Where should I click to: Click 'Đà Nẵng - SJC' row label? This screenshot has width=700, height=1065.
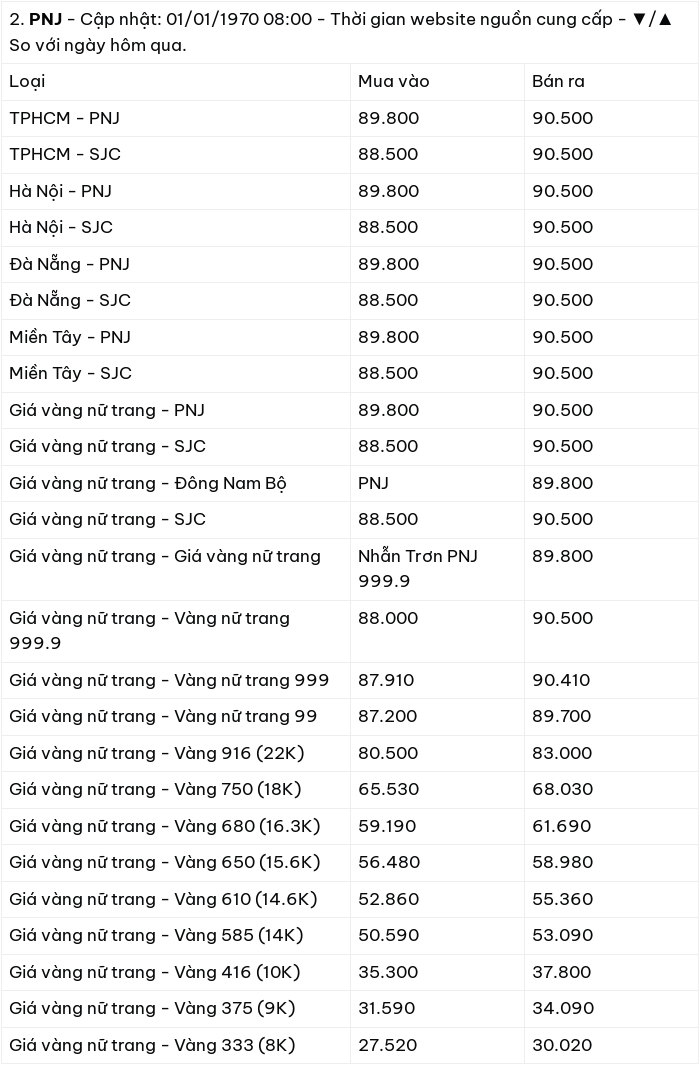pyautogui.click(x=70, y=300)
